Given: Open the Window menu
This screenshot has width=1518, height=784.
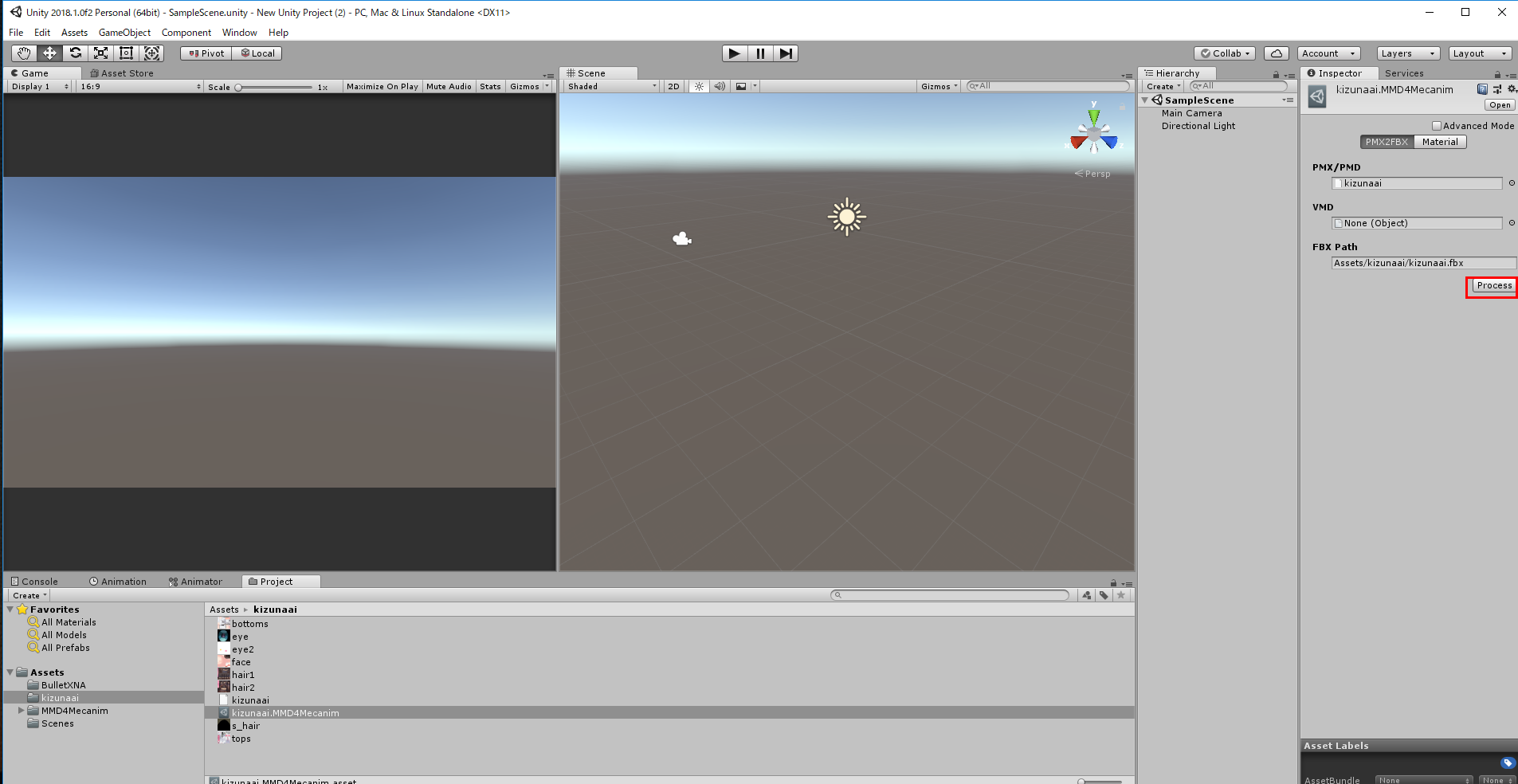Looking at the screenshot, I should pyautogui.click(x=240, y=33).
